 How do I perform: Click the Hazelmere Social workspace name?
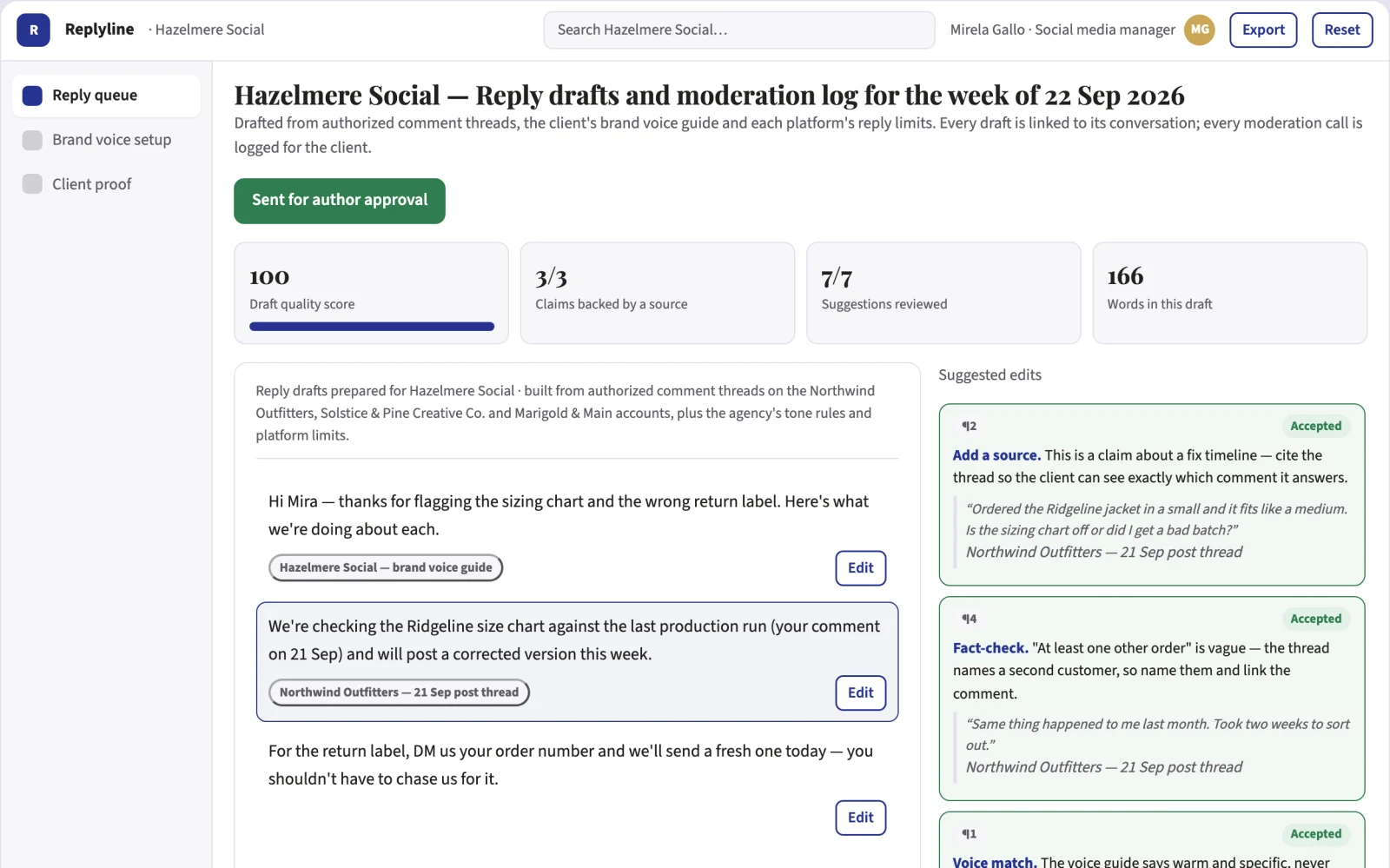(209, 30)
